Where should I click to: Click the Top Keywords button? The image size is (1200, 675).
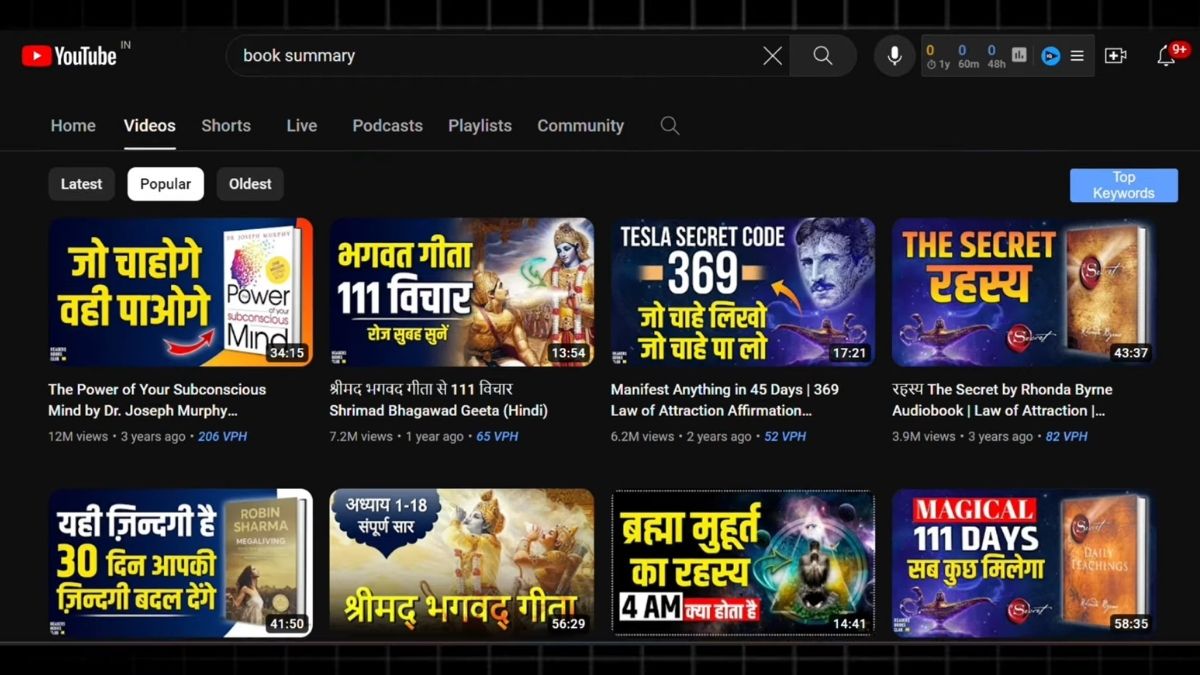click(1123, 184)
